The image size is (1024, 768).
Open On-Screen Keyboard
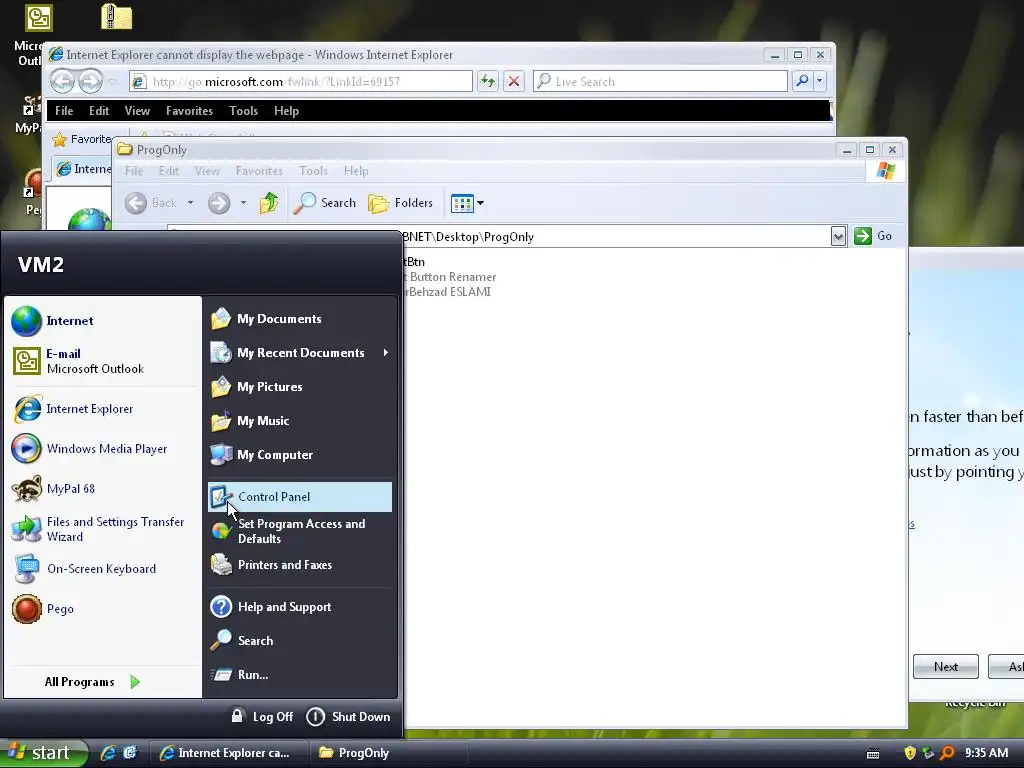(103, 569)
